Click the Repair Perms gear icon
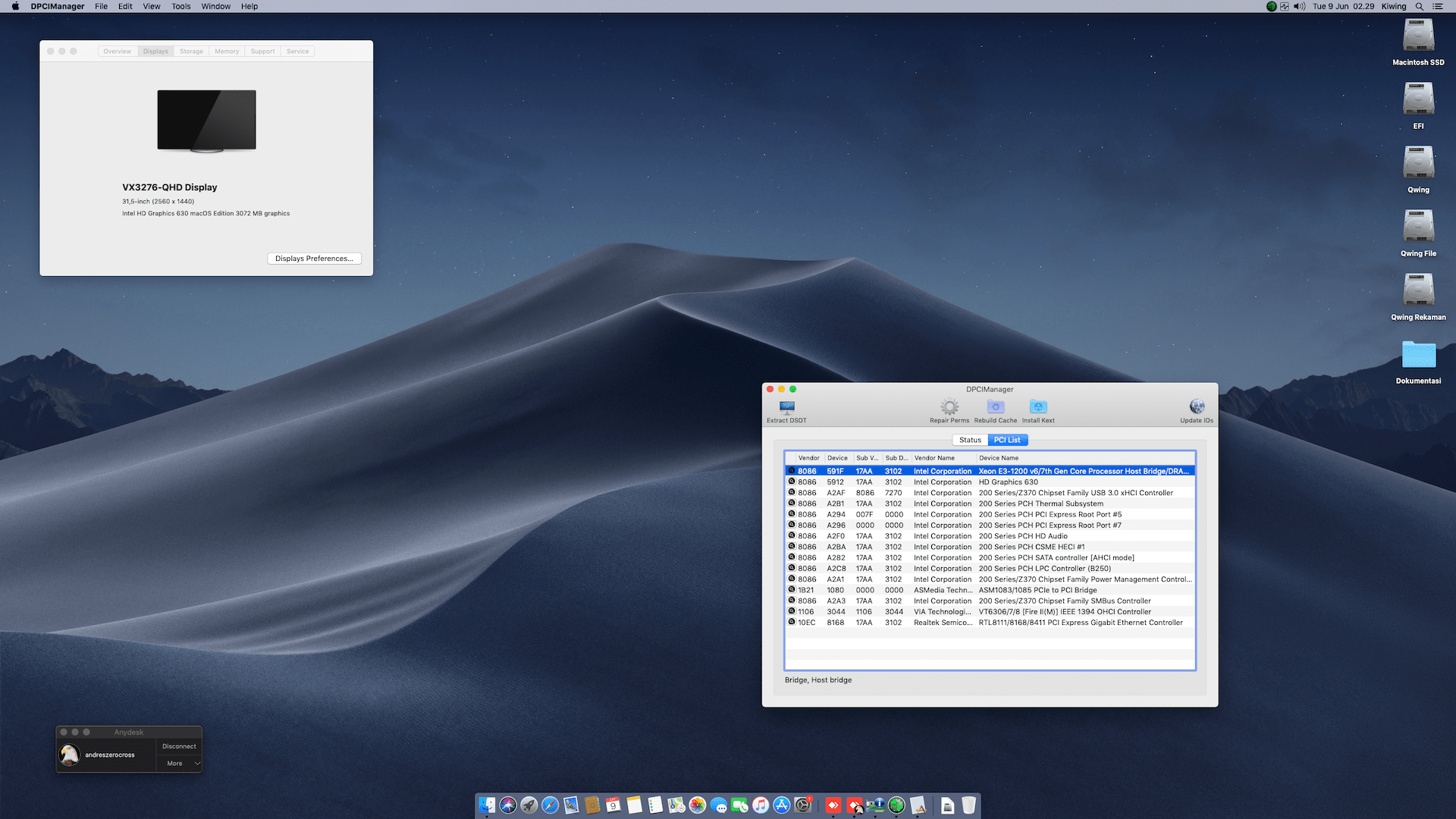This screenshot has width=1456, height=819. (949, 407)
